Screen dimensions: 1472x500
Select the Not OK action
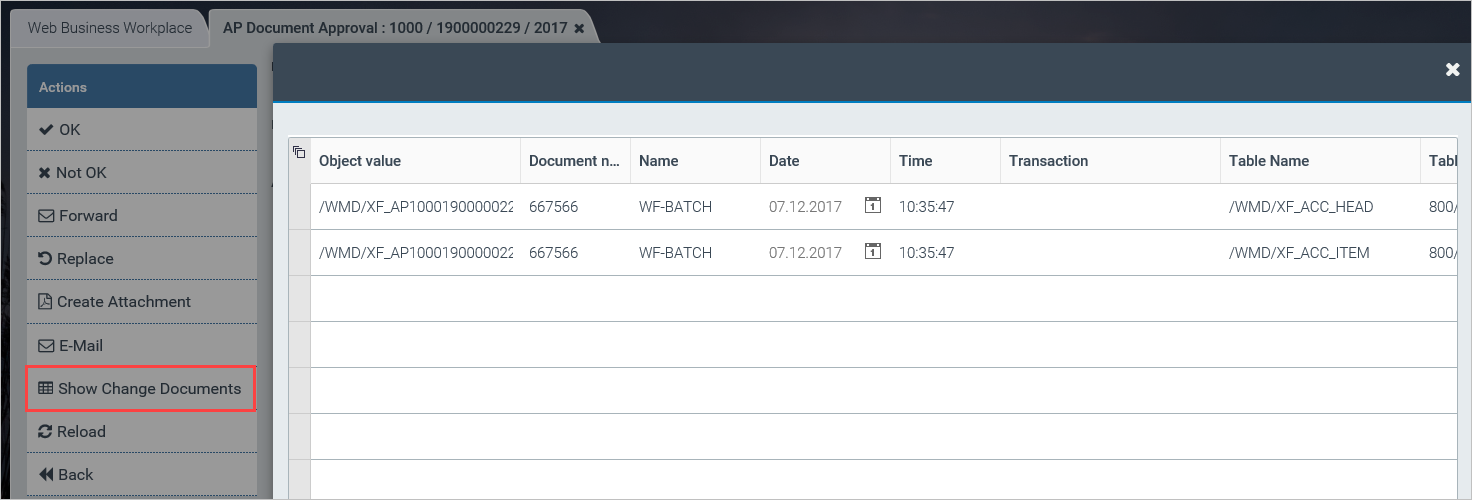click(x=72, y=173)
